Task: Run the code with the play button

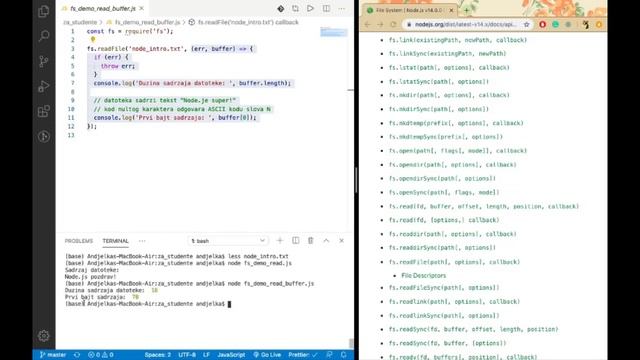Action: click(x=310, y=9)
